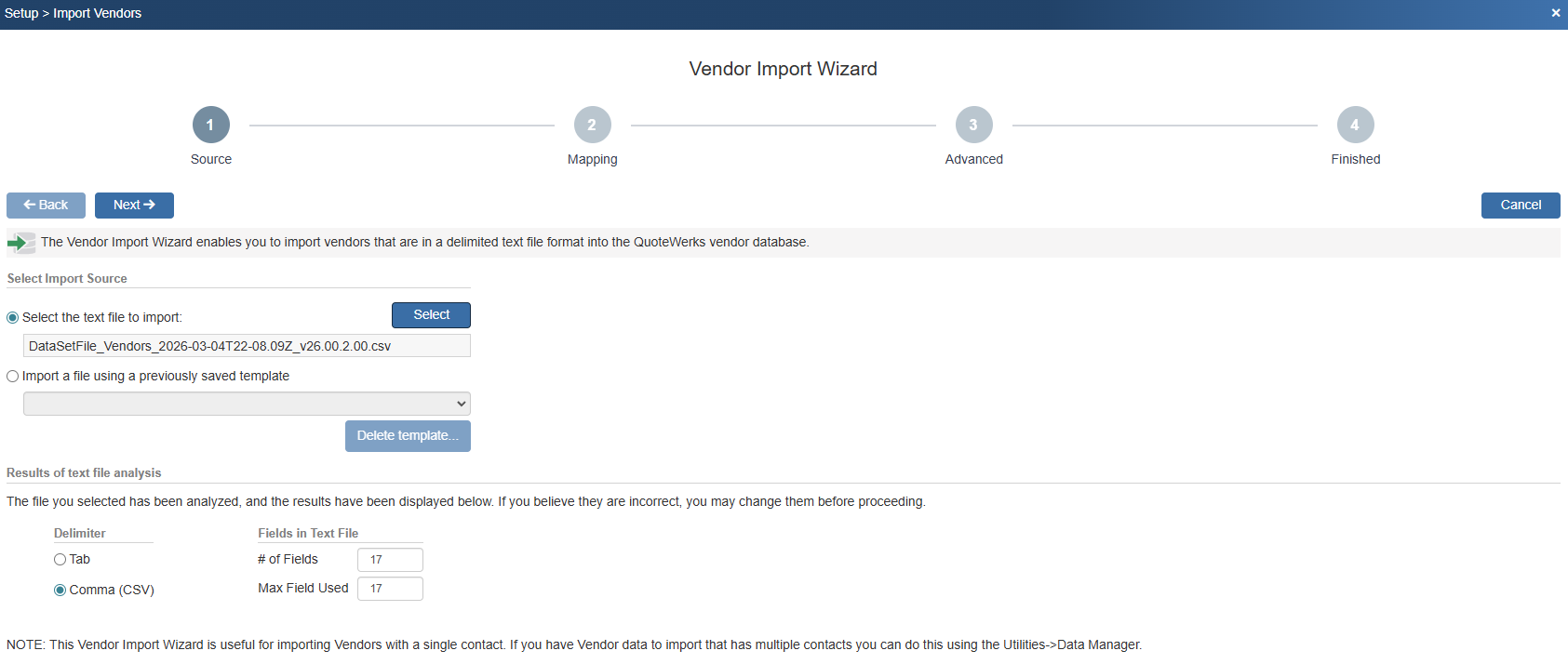Close the Import Vendors window
Image resolution: width=1568 pixels, height=664 pixels.
[1555, 13]
